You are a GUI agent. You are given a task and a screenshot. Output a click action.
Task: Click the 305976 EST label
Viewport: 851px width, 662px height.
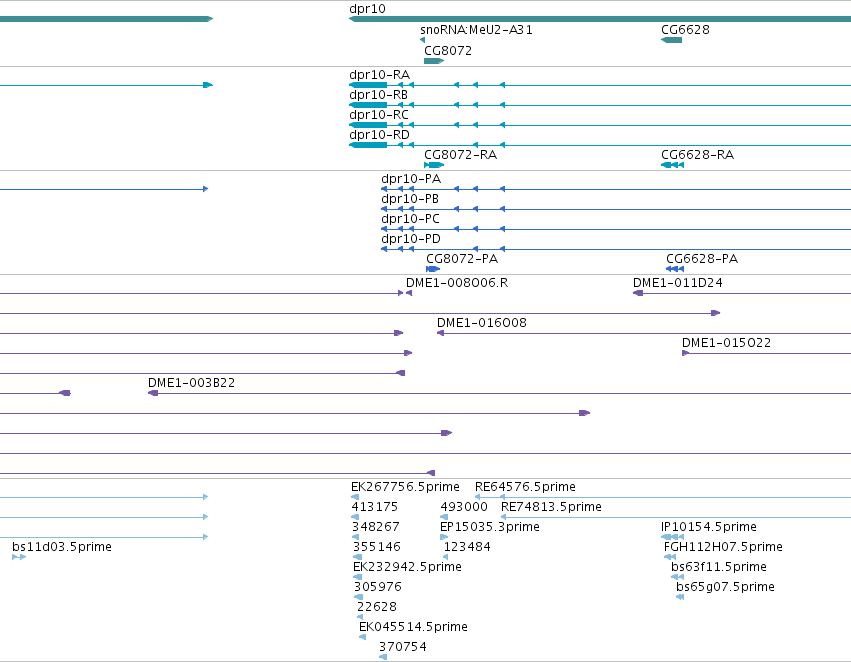click(x=378, y=588)
